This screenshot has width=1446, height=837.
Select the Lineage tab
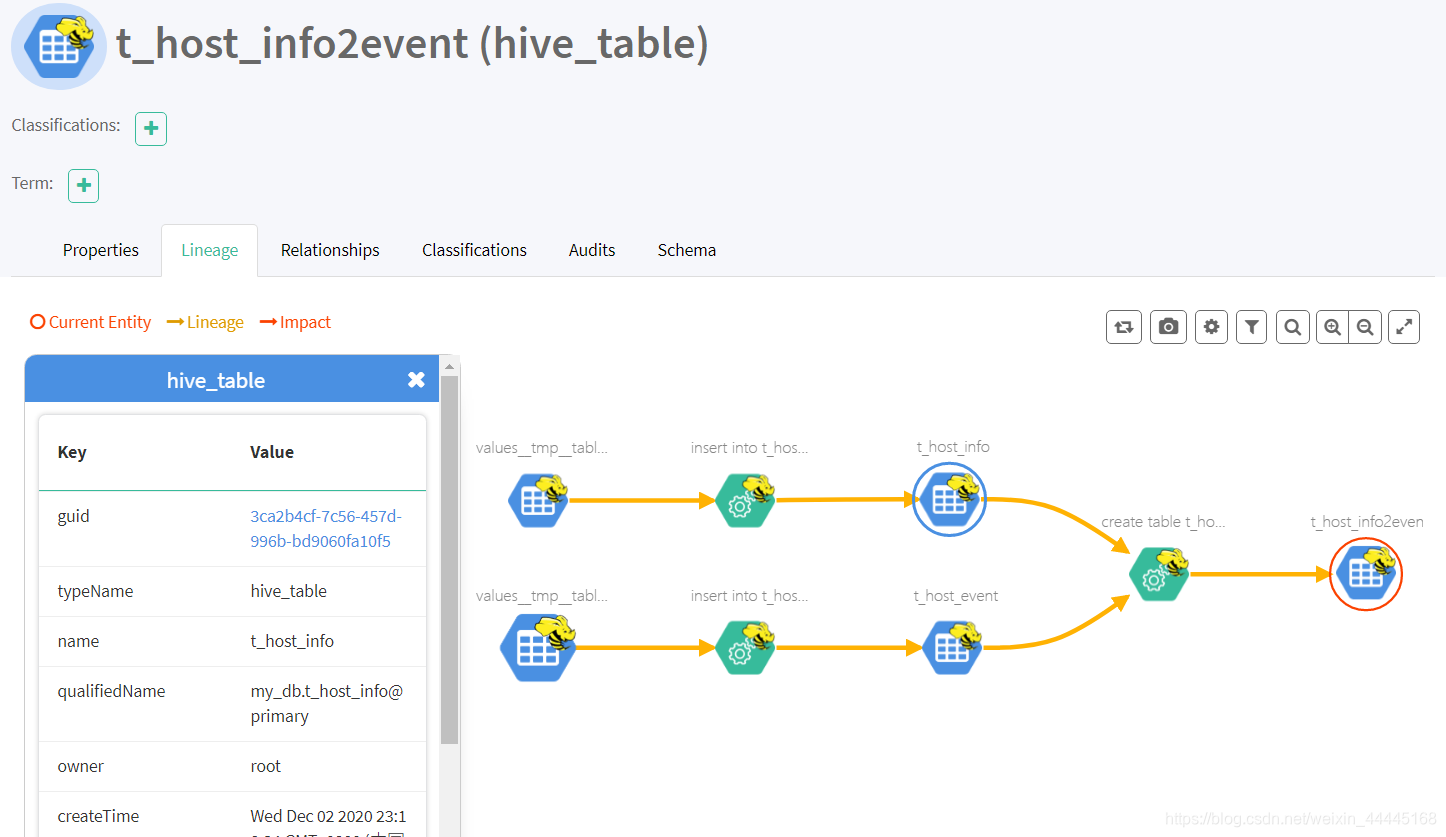click(210, 250)
